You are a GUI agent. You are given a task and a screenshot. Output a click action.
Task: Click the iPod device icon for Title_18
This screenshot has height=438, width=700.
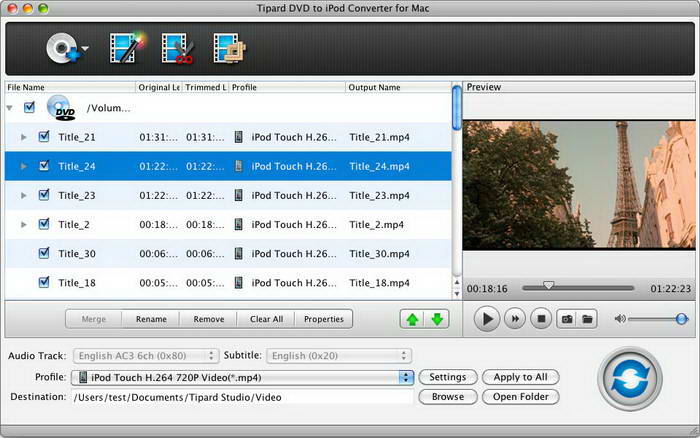[239, 283]
